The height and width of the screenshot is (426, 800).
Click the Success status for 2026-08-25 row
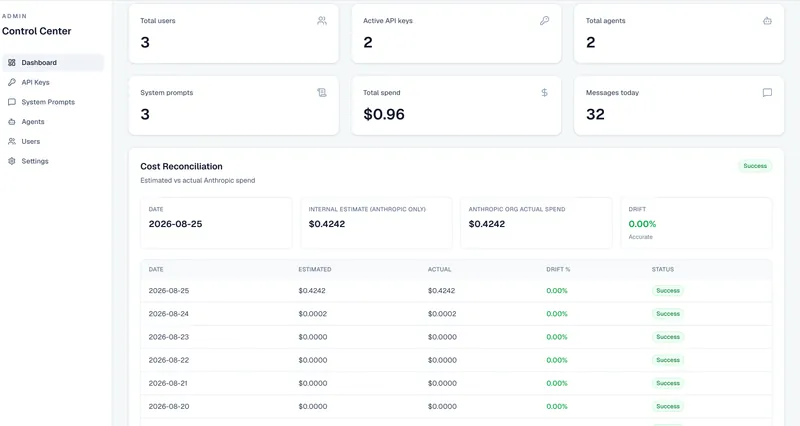(668, 291)
